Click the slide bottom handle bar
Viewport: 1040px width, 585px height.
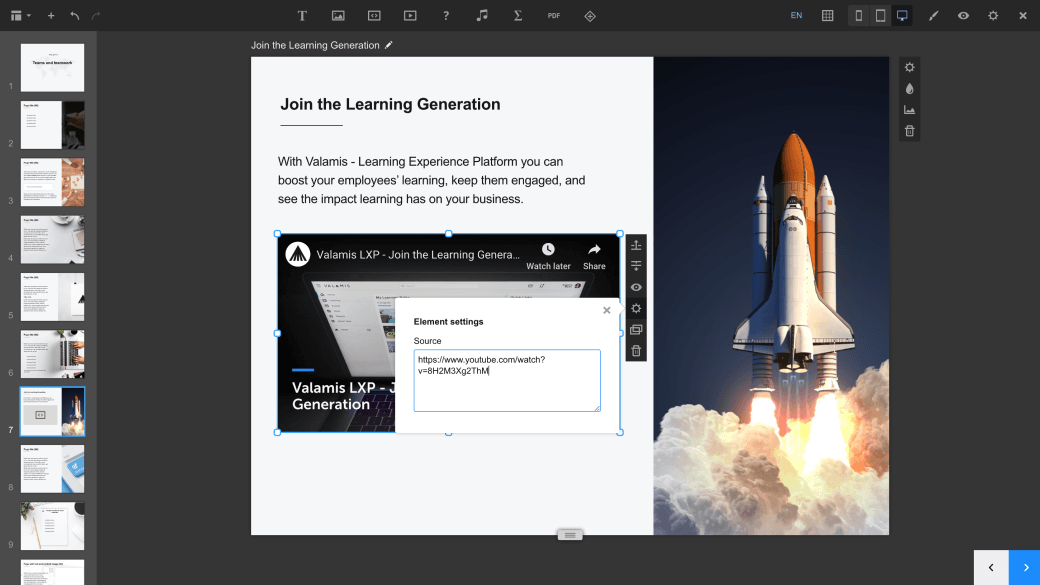click(570, 535)
